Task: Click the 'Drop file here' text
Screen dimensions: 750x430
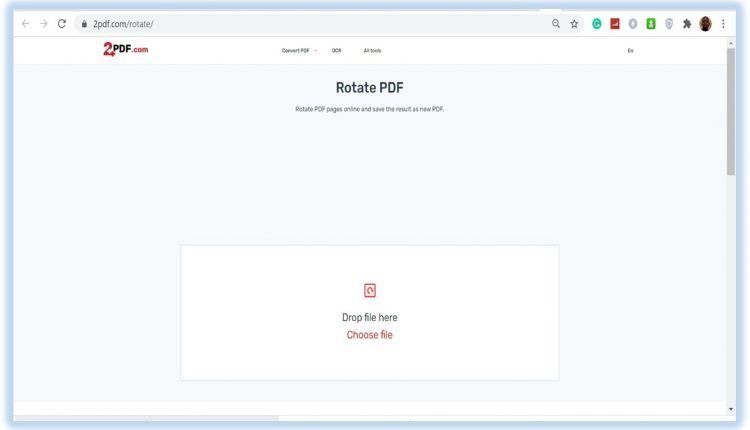Action: point(370,318)
